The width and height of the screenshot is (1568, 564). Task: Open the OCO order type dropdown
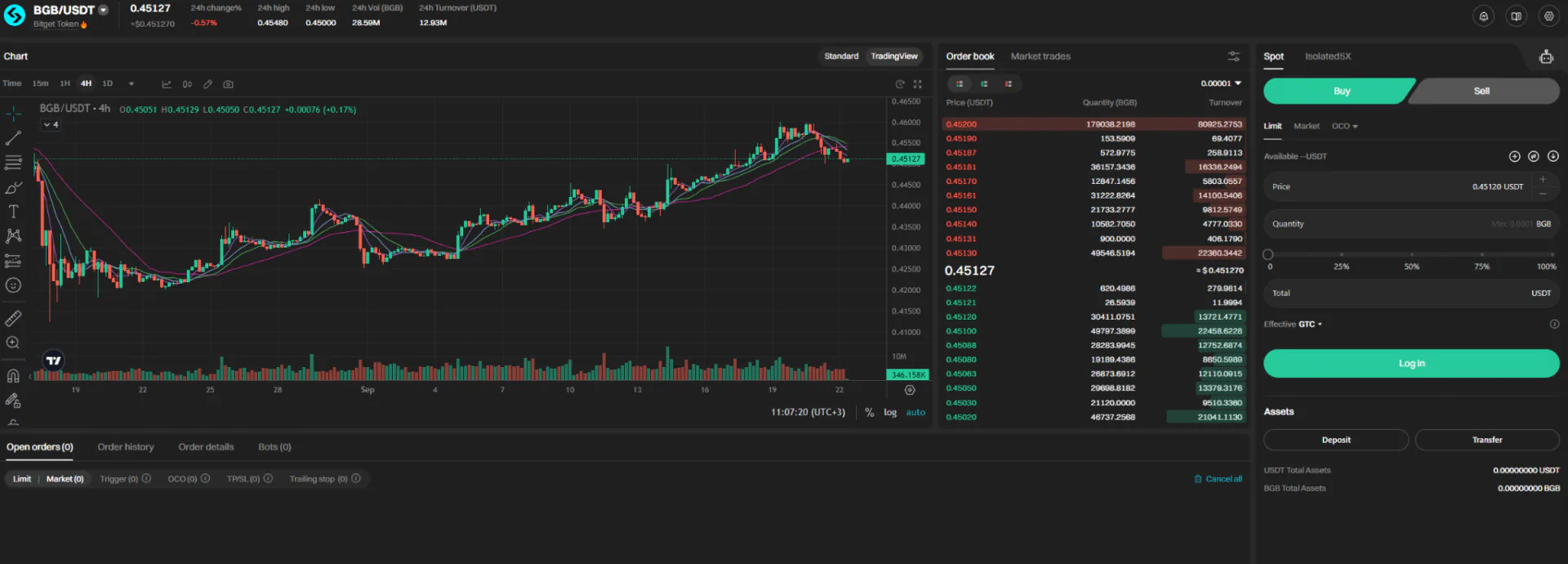[x=1344, y=126]
